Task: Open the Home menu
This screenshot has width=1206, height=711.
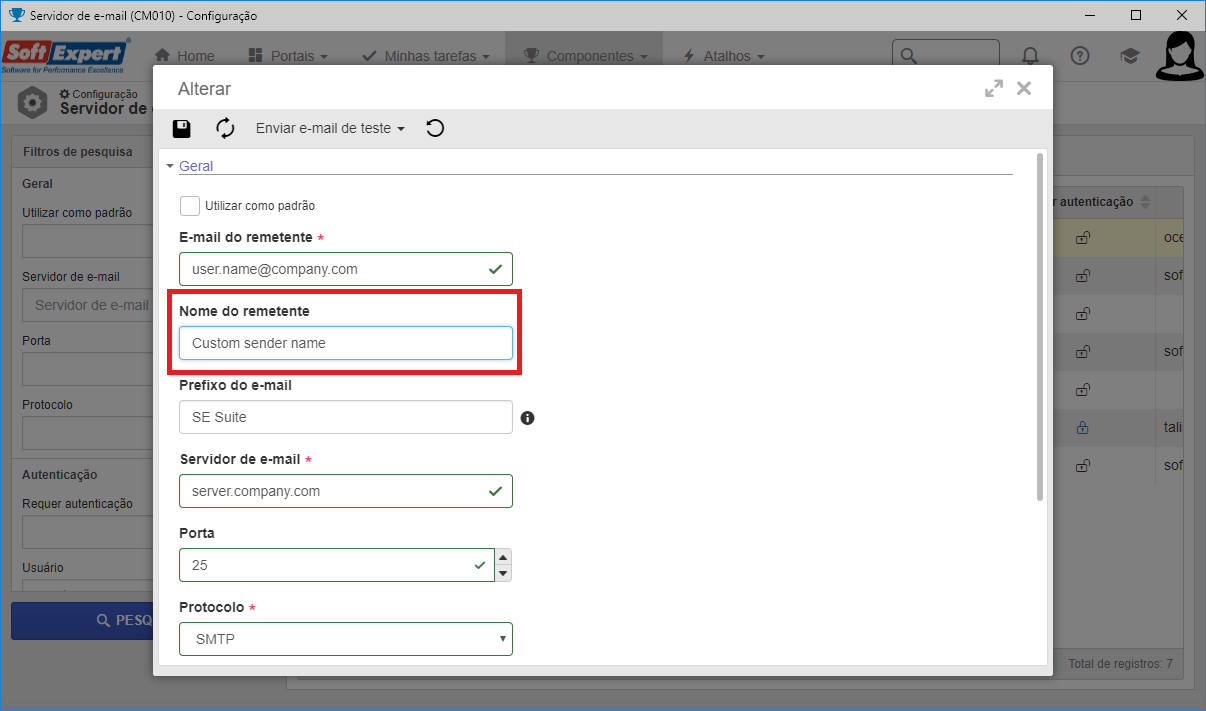Action: (x=184, y=56)
